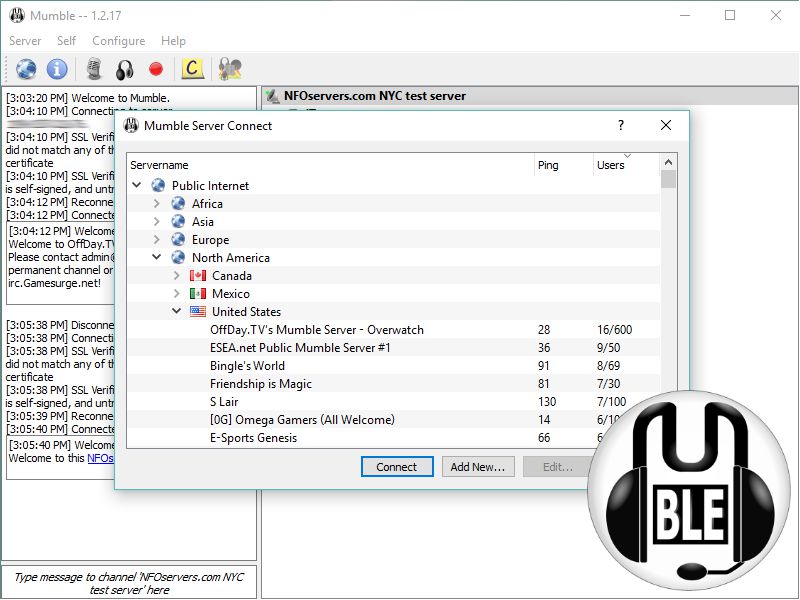
Task: Click the Mumble logo in main title bar
Action: click(x=17, y=15)
